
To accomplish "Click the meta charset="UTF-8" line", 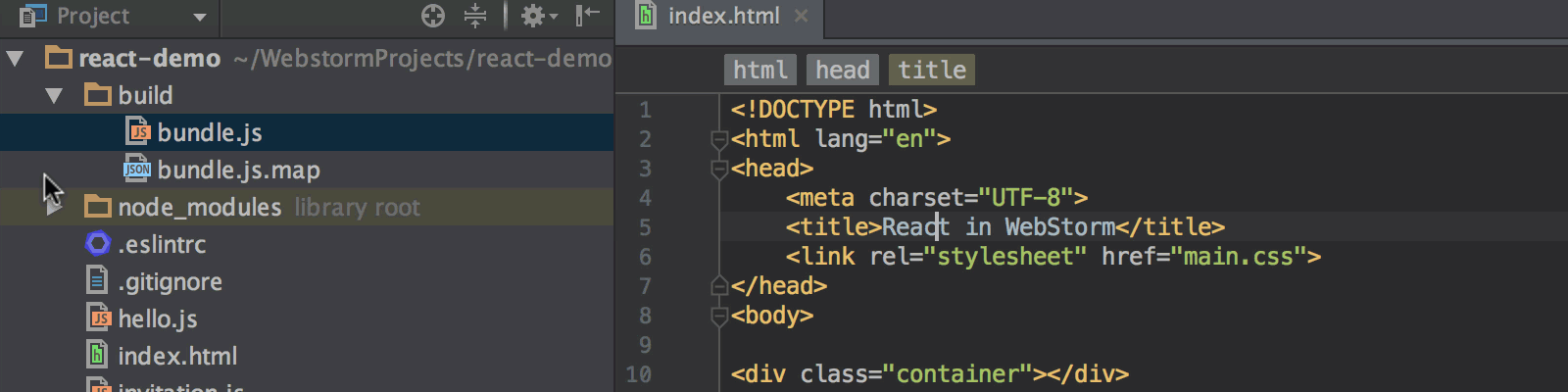I will 937,198.
